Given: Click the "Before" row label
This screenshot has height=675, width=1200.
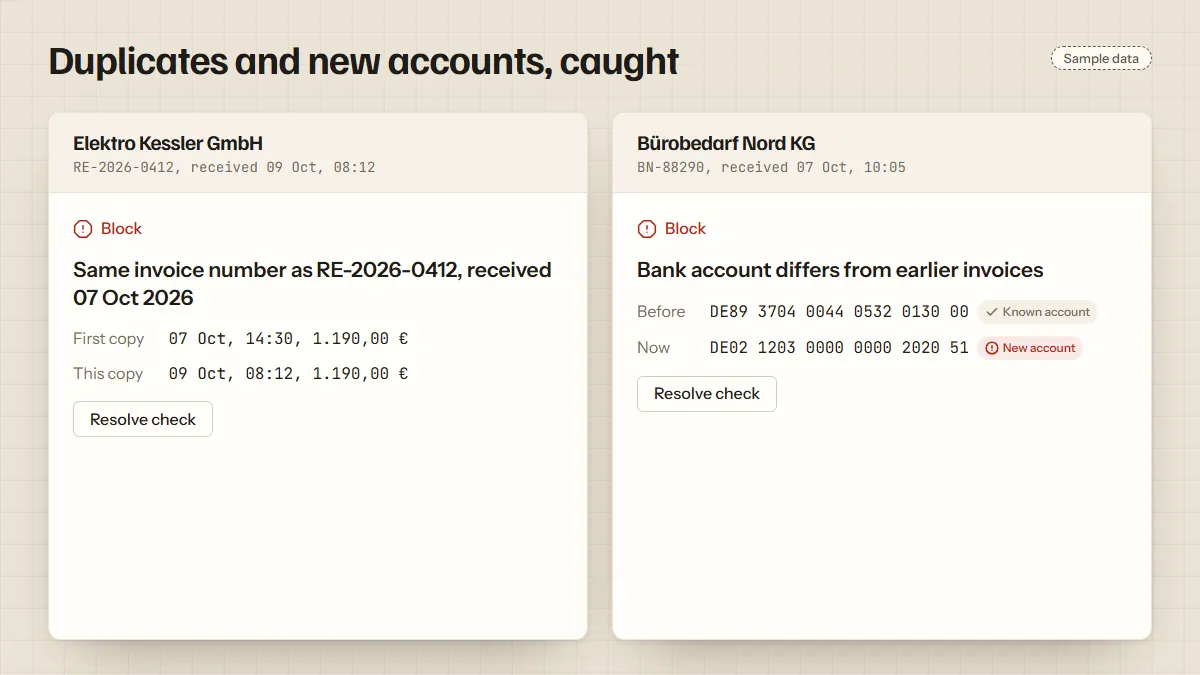Looking at the screenshot, I should pyautogui.click(x=661, y=312).
